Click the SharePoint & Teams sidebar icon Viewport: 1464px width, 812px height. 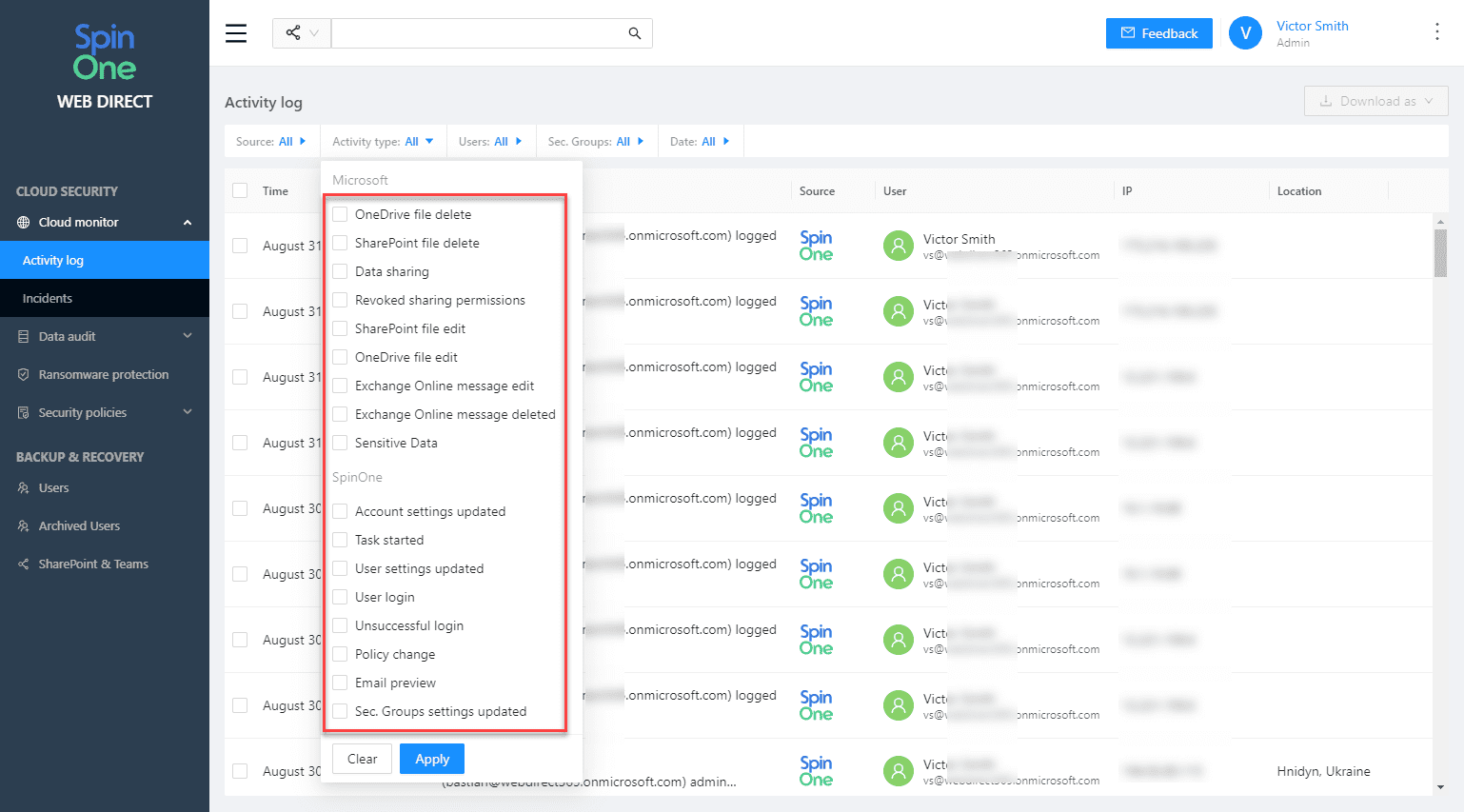pyautogui.click(x=24, y=564)
